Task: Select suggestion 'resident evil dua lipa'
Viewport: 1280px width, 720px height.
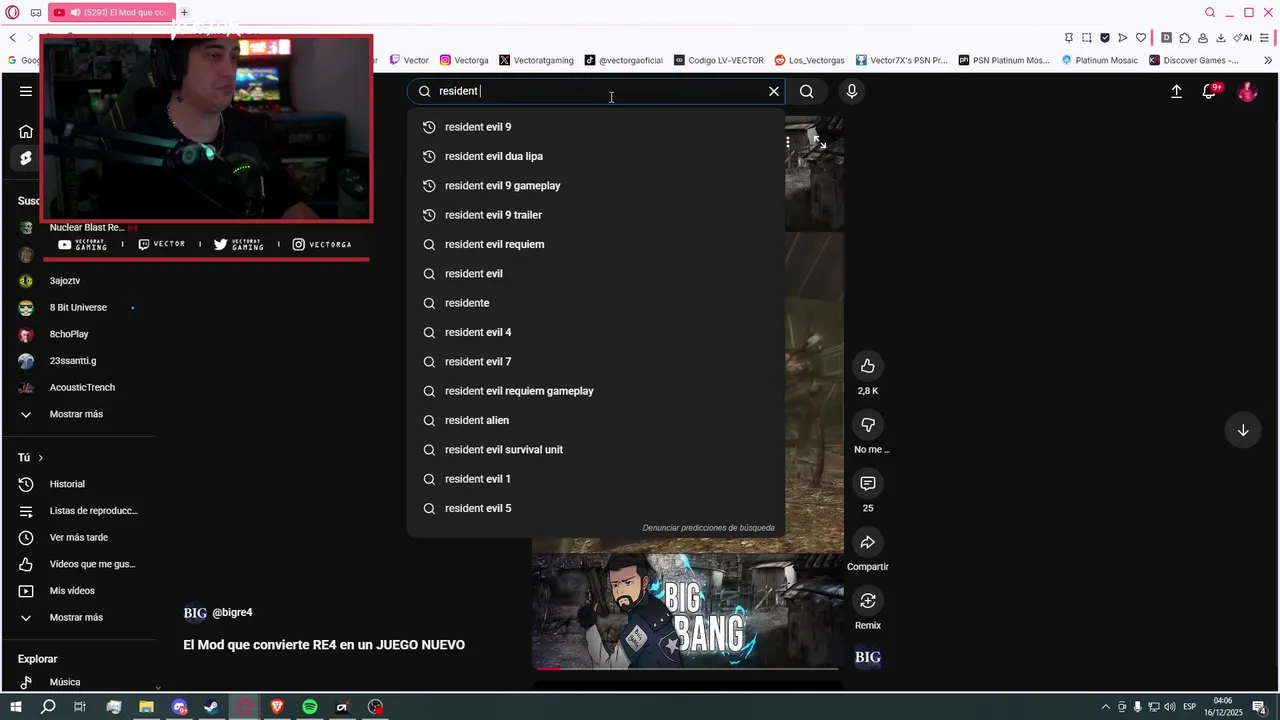Action: tap(595, 156)
